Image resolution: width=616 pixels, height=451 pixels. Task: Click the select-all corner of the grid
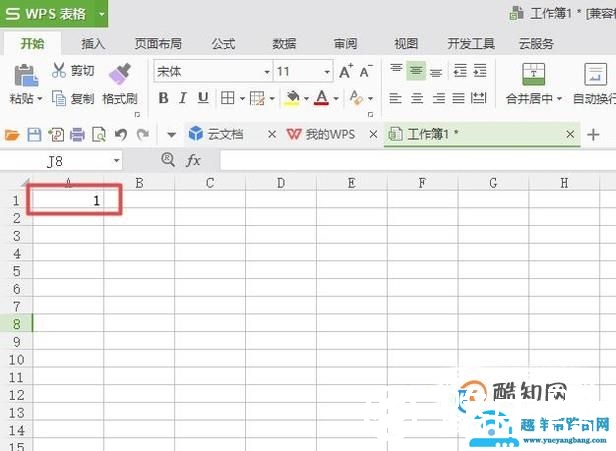click(23, 183)
